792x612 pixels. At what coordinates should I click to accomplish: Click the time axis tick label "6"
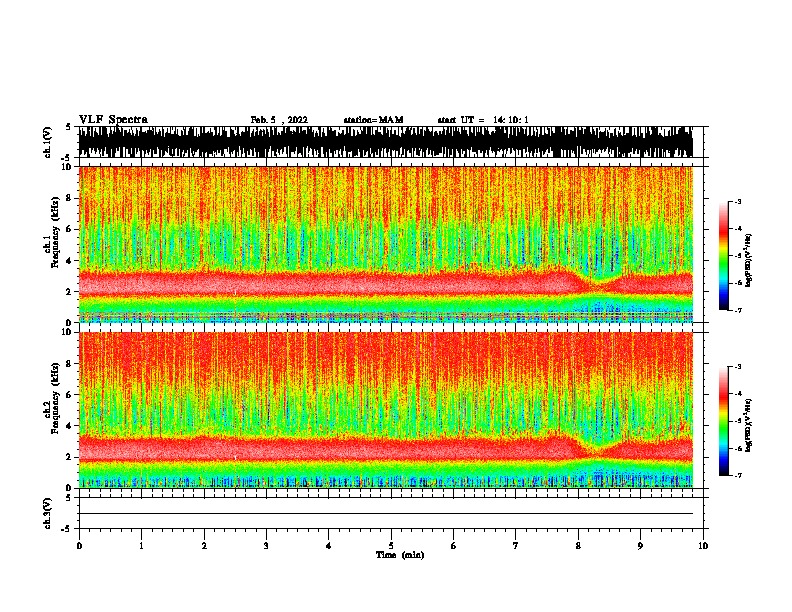(x=453, y=546)
